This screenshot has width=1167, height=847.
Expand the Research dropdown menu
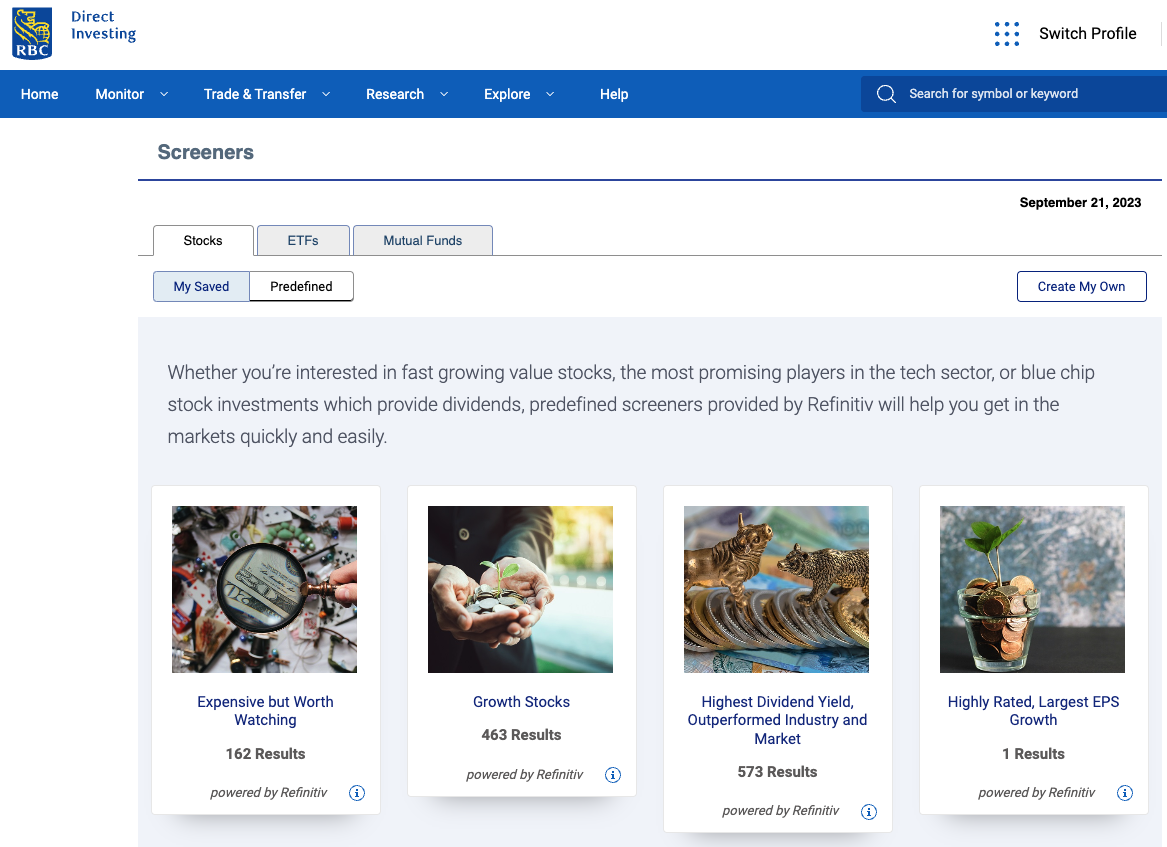407,94
